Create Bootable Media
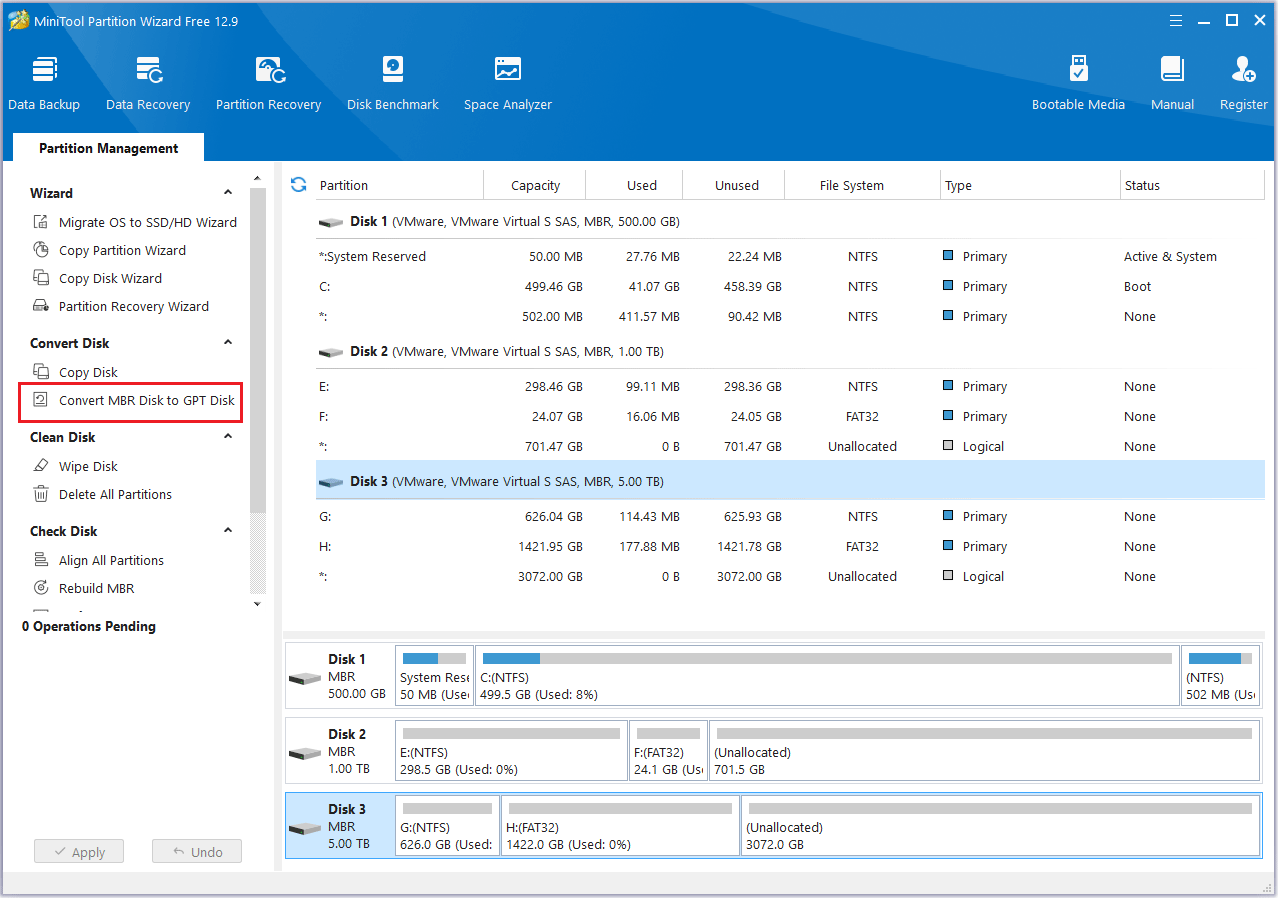 click(1078, 80)
